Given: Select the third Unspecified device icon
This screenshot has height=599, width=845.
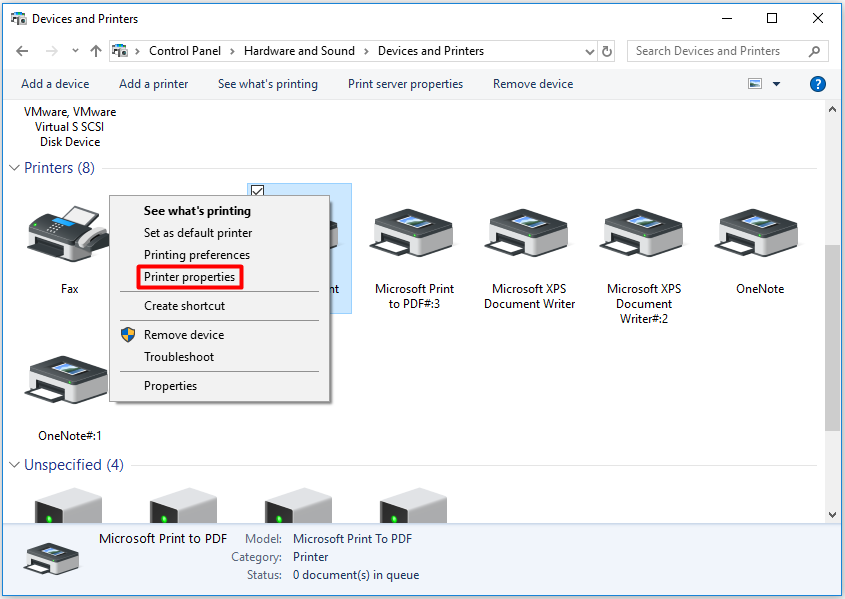Looking at the screenshot, I should pos(299,505).
